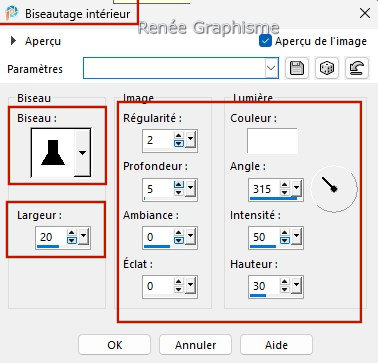378x363 pixels.
Task: Toggle the Aperçu de l'image checkbox
Action: 265,41
